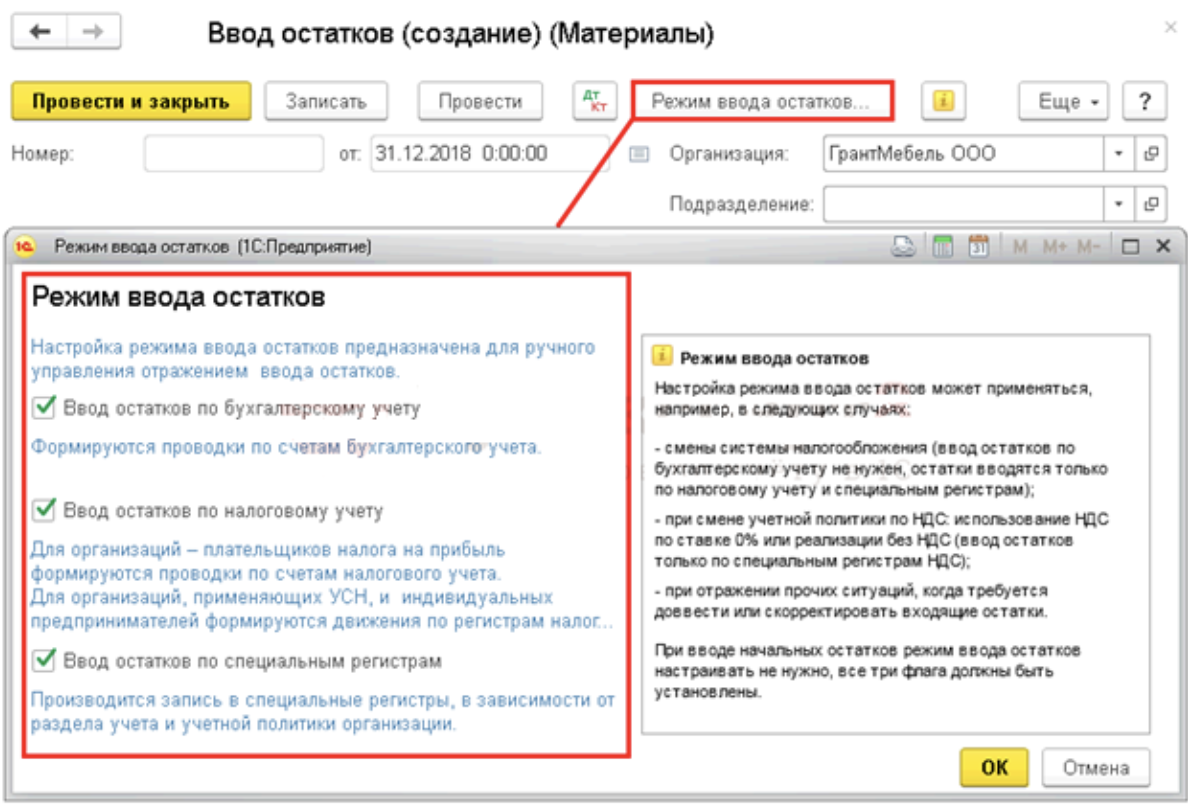Uncheck Ввод остатков по налоговому учету
1188x806 pixels.
click(x=43, y=510)
